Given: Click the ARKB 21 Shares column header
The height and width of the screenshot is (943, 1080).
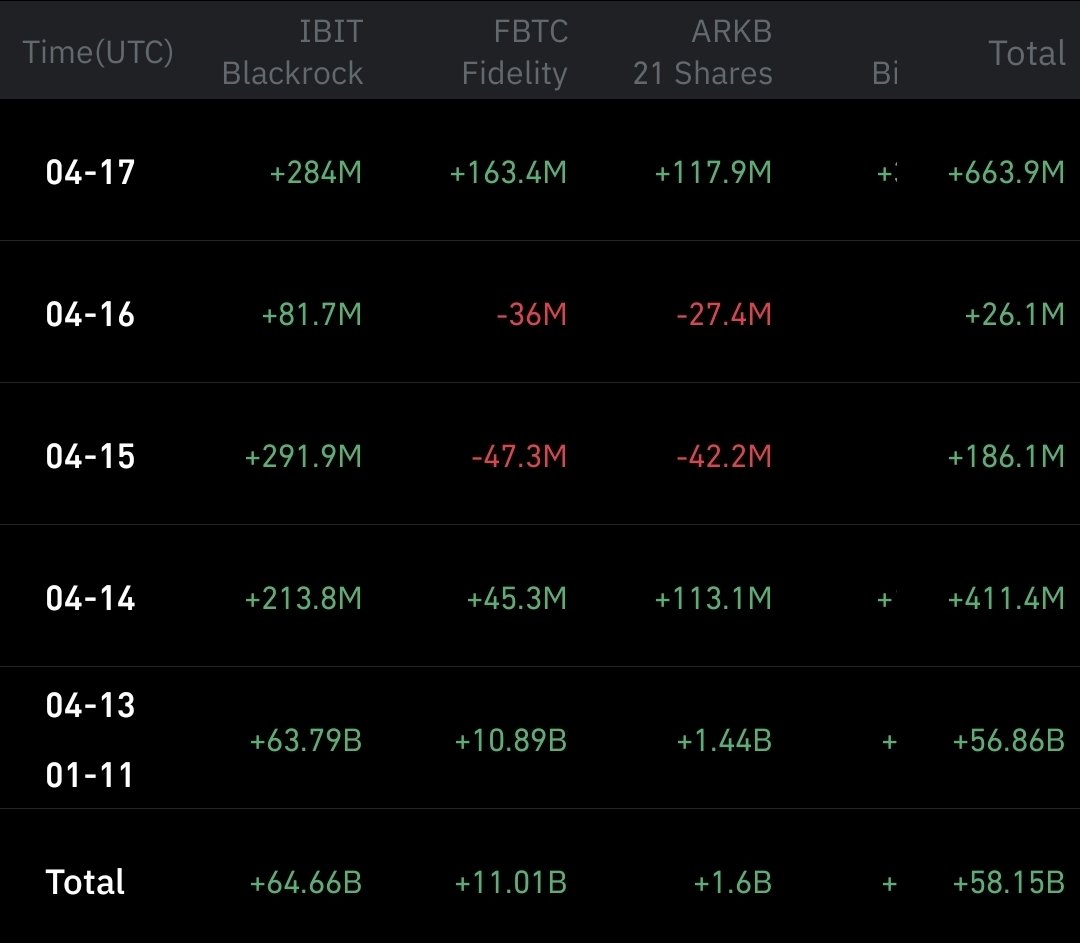Looking at the screenshot, I should coord(702,52).
